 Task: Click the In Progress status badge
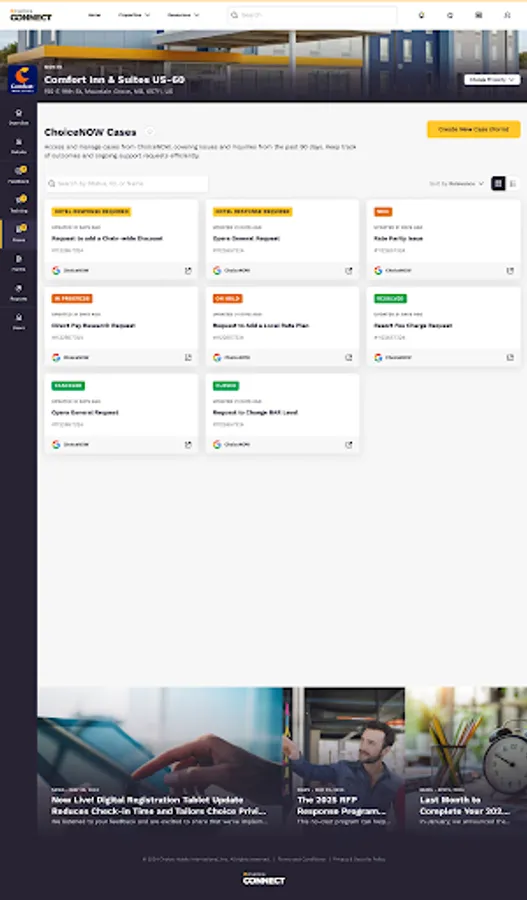pyautogui.click(x=72, y=298)
